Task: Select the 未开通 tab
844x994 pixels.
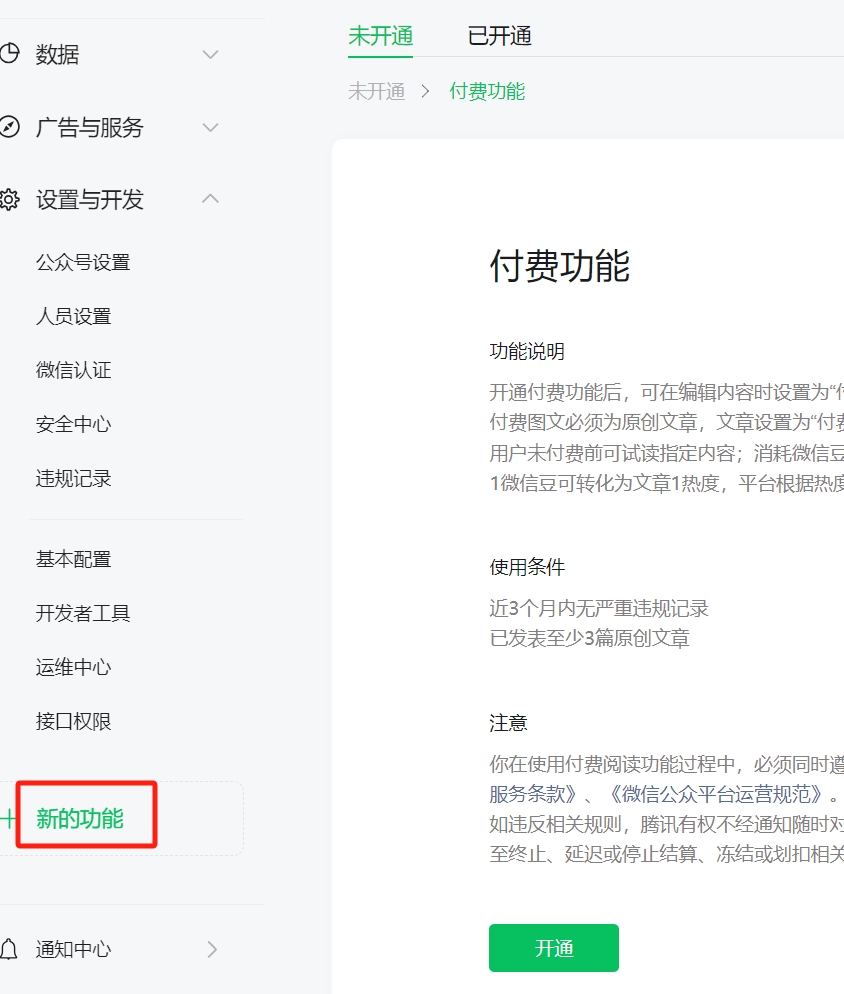Action: click(x=380, y=37)
